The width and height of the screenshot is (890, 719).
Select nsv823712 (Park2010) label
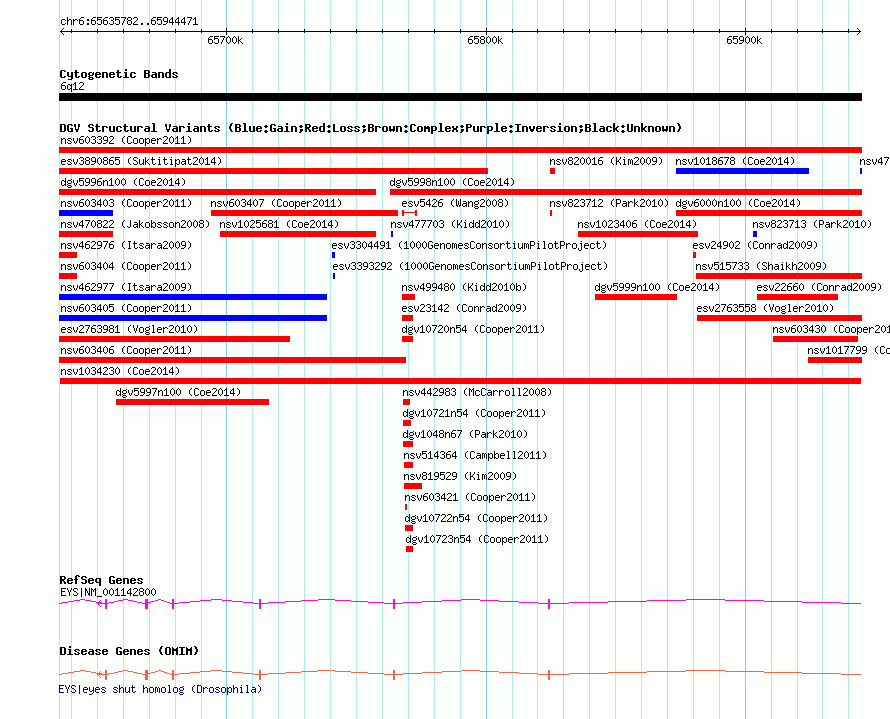coord(609,203)
